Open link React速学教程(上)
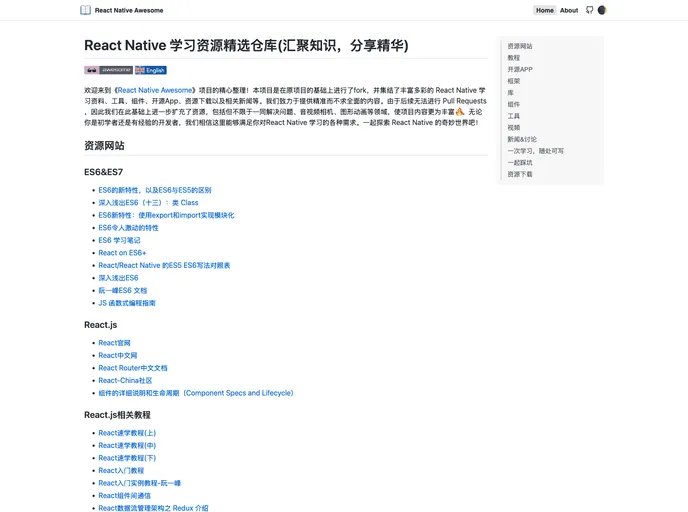Screen dimensions: 688x512 pos(127,433)
